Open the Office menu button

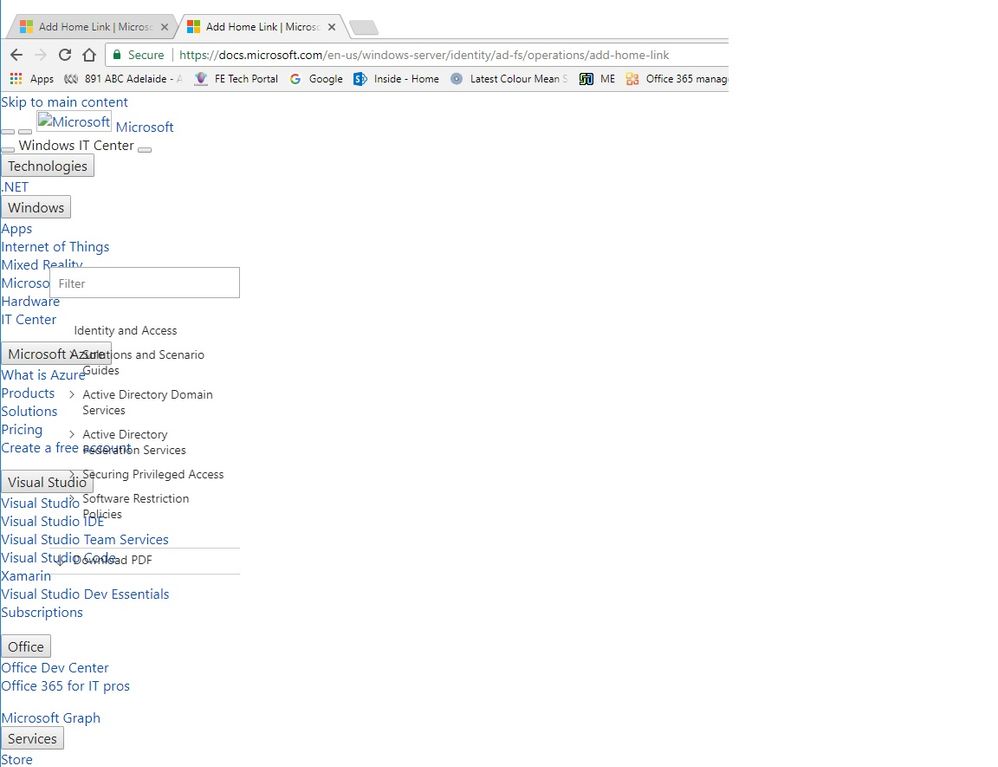point(25,647)
